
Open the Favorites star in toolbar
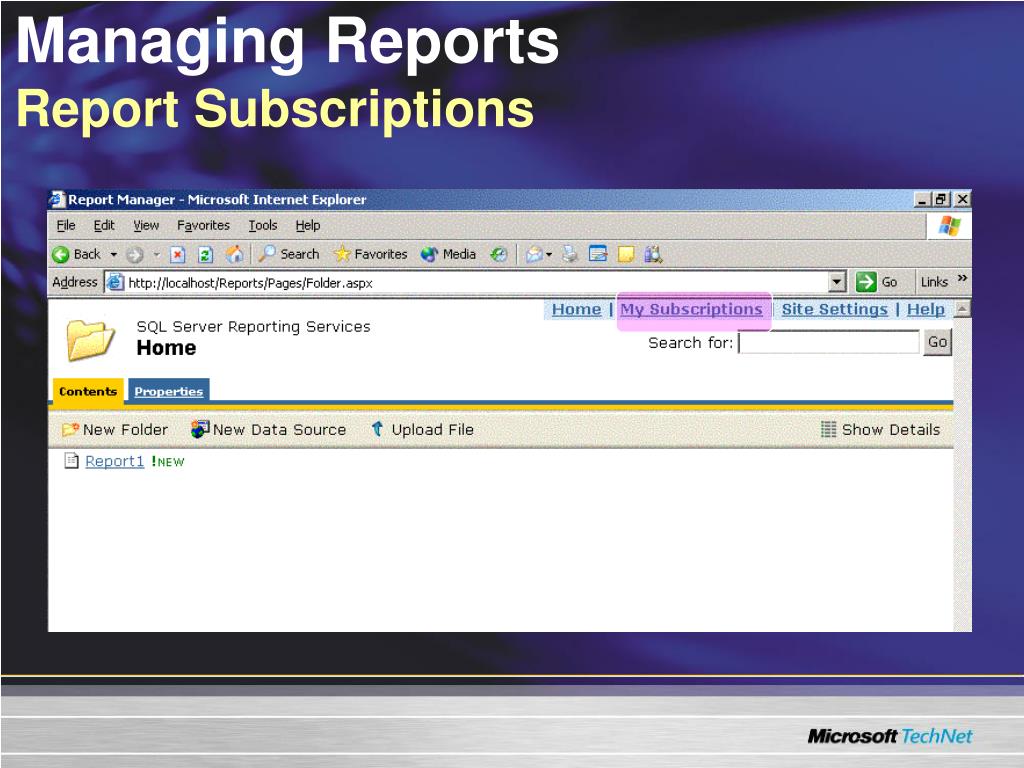tap(370, 254)
